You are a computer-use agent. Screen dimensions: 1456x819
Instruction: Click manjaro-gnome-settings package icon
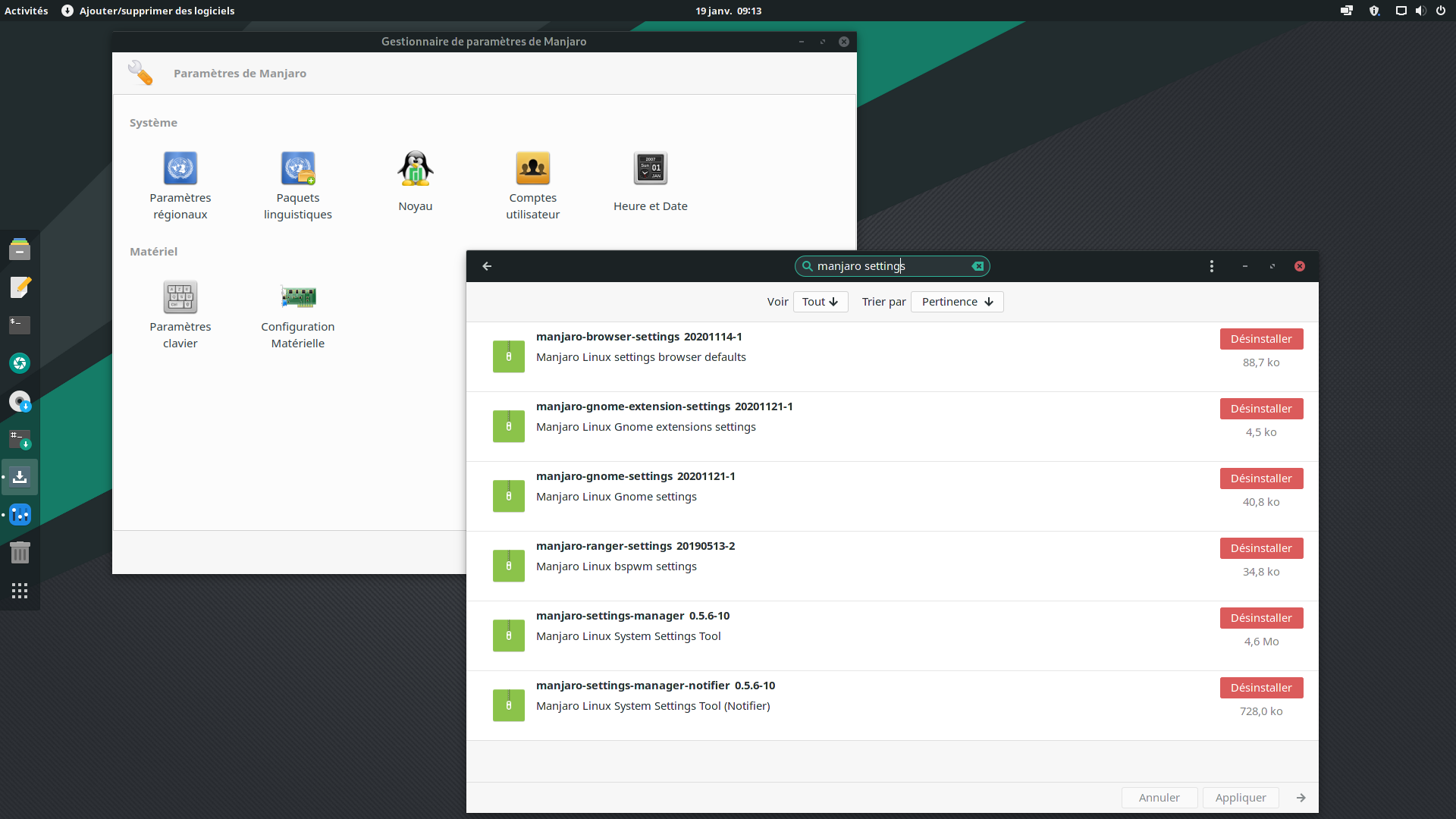509,496
